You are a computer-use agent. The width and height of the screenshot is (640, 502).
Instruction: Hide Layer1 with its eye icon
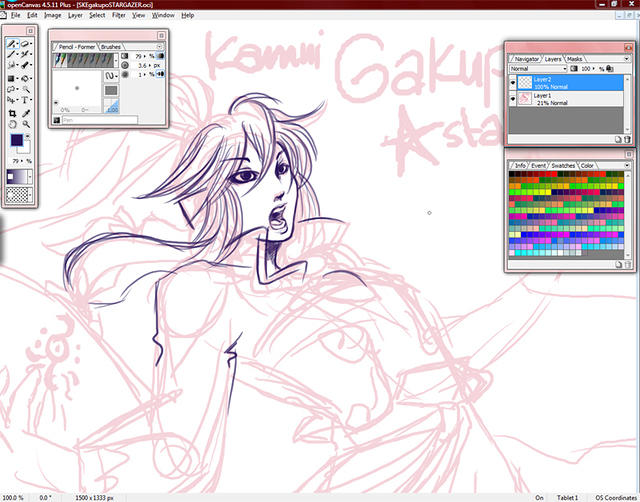[x=513, y=99]
